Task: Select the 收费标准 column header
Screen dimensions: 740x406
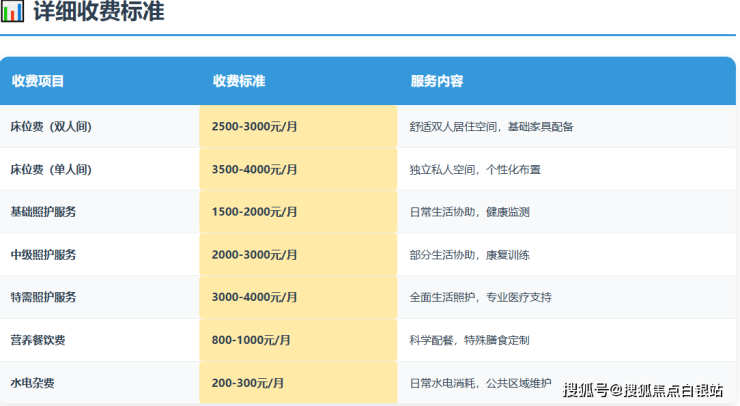Action: point(239,81)
